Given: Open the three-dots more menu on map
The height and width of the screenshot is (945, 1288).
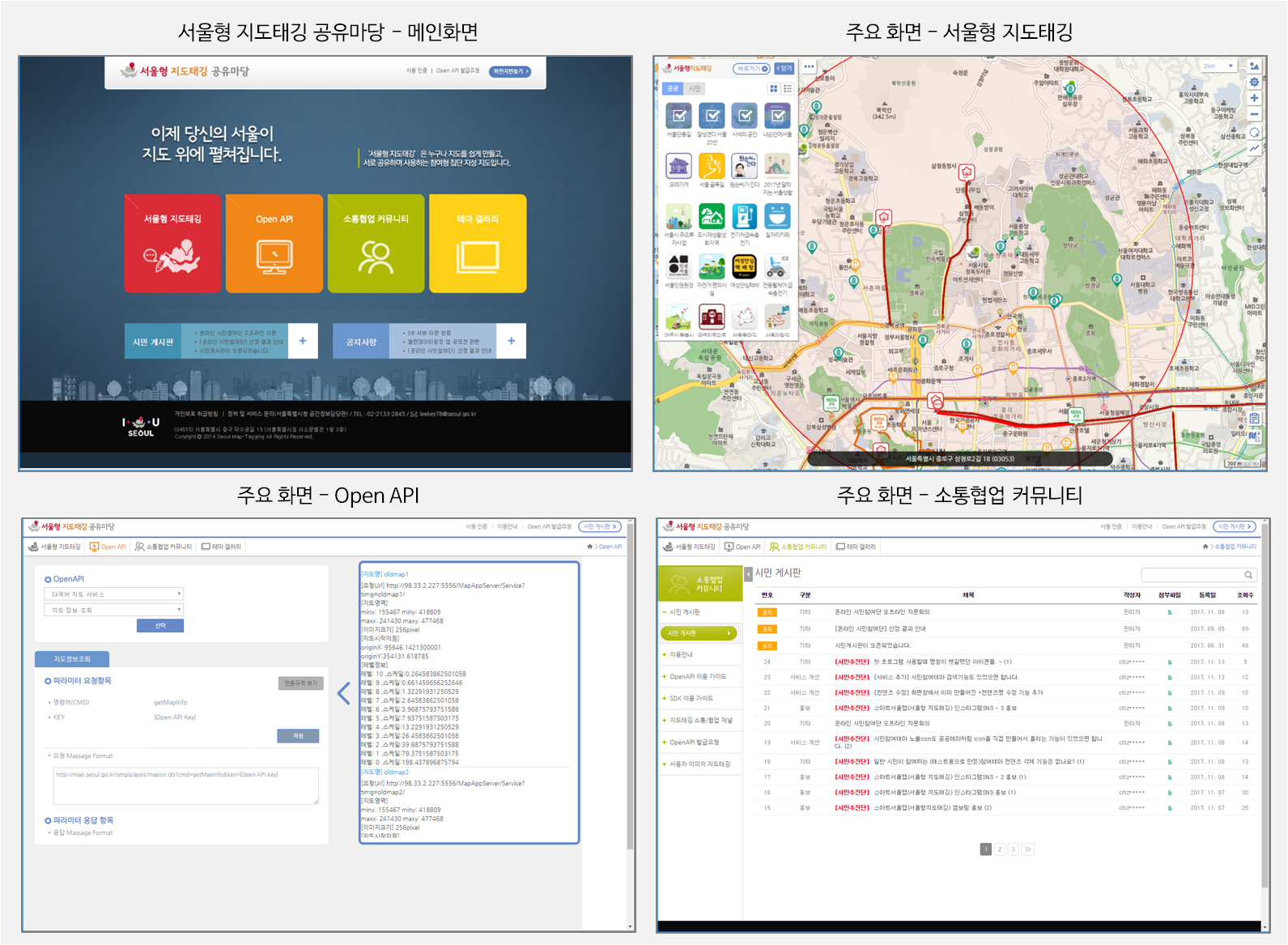Looking at the screenshot, I should (809, 66).
